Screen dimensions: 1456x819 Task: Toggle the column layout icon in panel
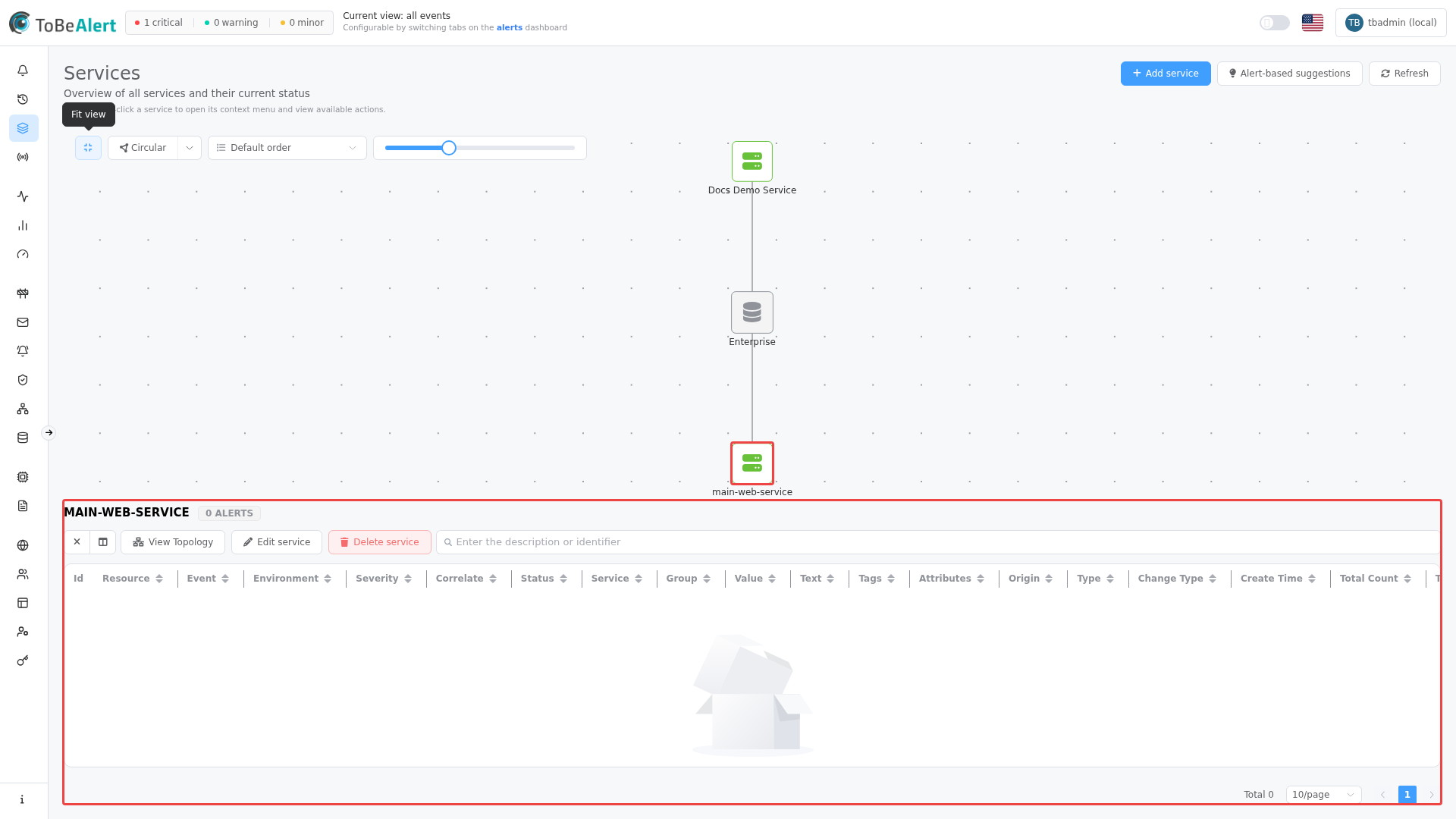[x=103, y=542]
